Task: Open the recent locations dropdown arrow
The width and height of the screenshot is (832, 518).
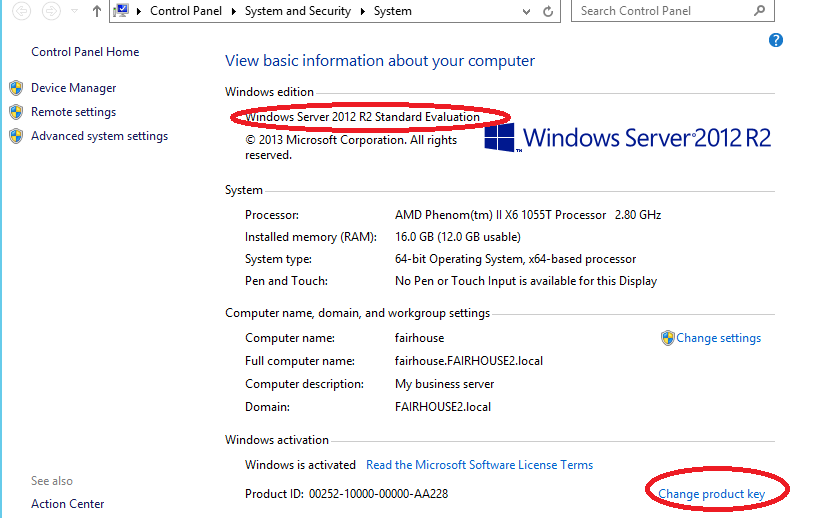Action: [74, 11]
